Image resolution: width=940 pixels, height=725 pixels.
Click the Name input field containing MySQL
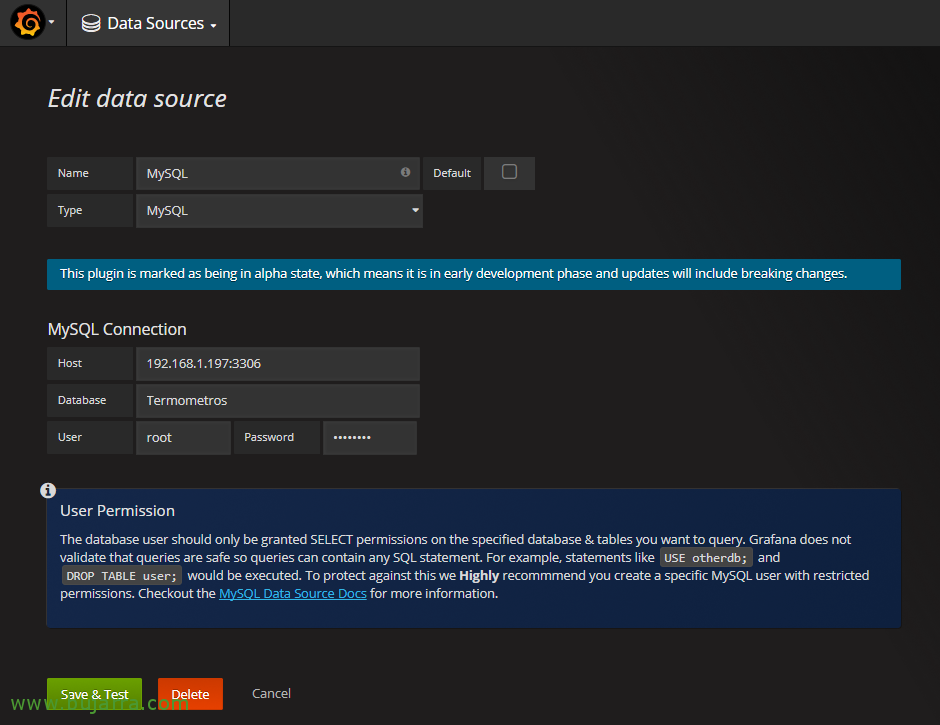tap(278, 173)
